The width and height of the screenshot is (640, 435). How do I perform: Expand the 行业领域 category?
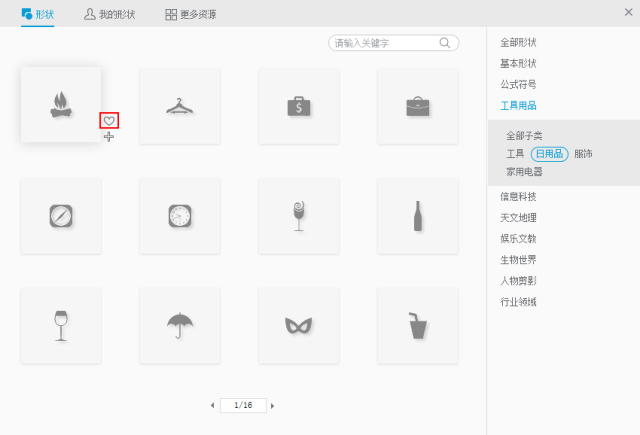[518, 302]
